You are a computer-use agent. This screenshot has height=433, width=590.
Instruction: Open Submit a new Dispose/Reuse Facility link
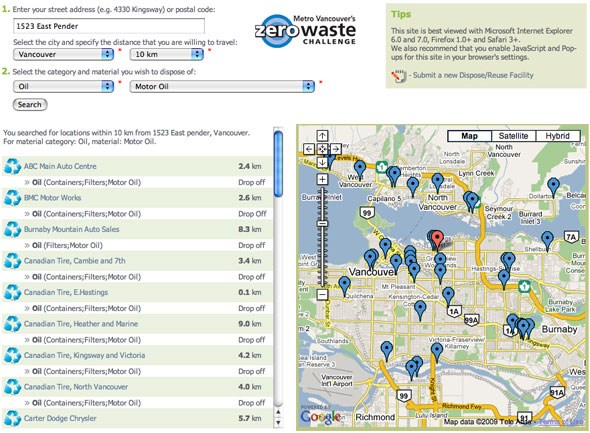[x=473, y=75]
